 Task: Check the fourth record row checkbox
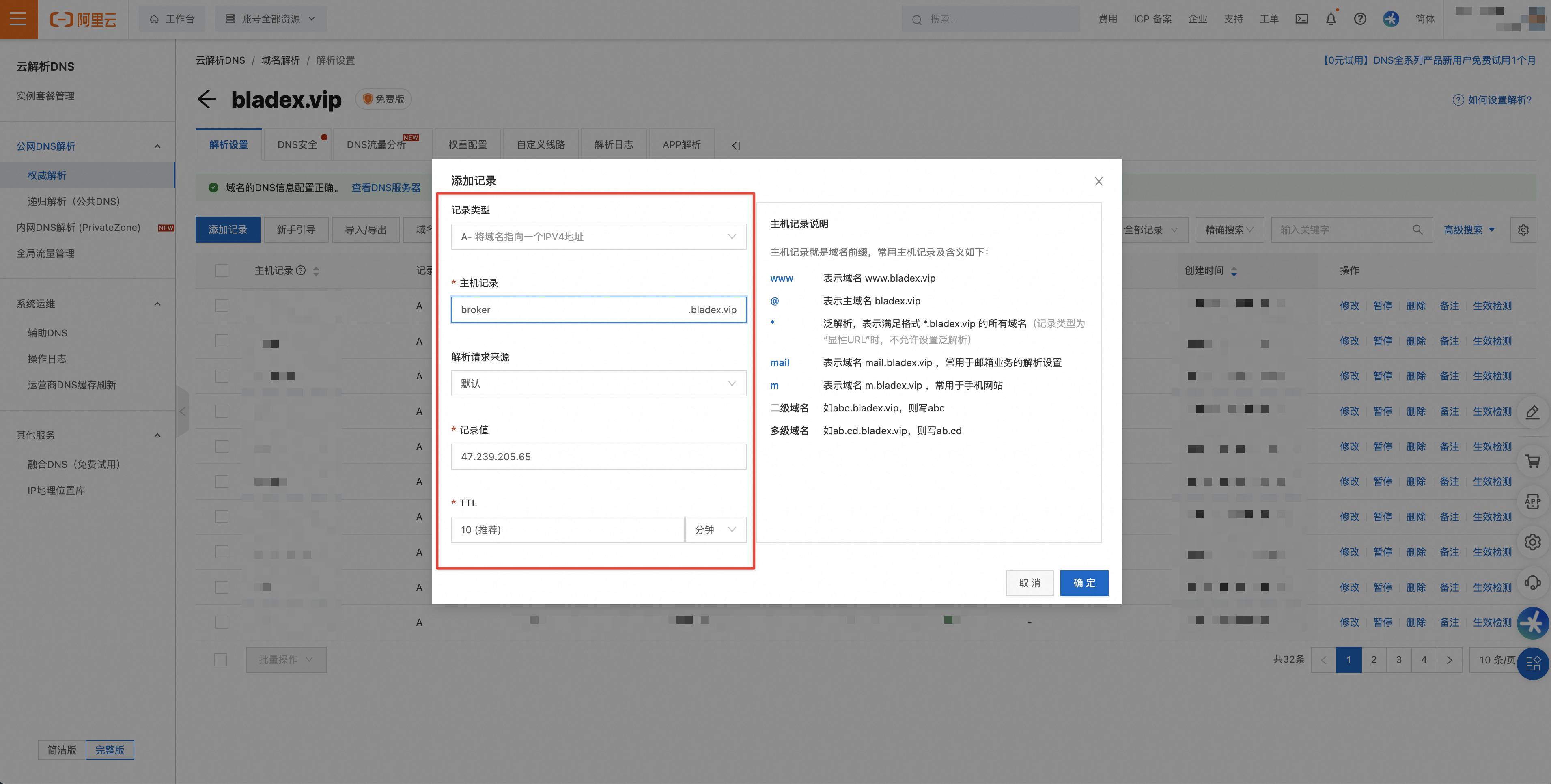pos(222,411)
